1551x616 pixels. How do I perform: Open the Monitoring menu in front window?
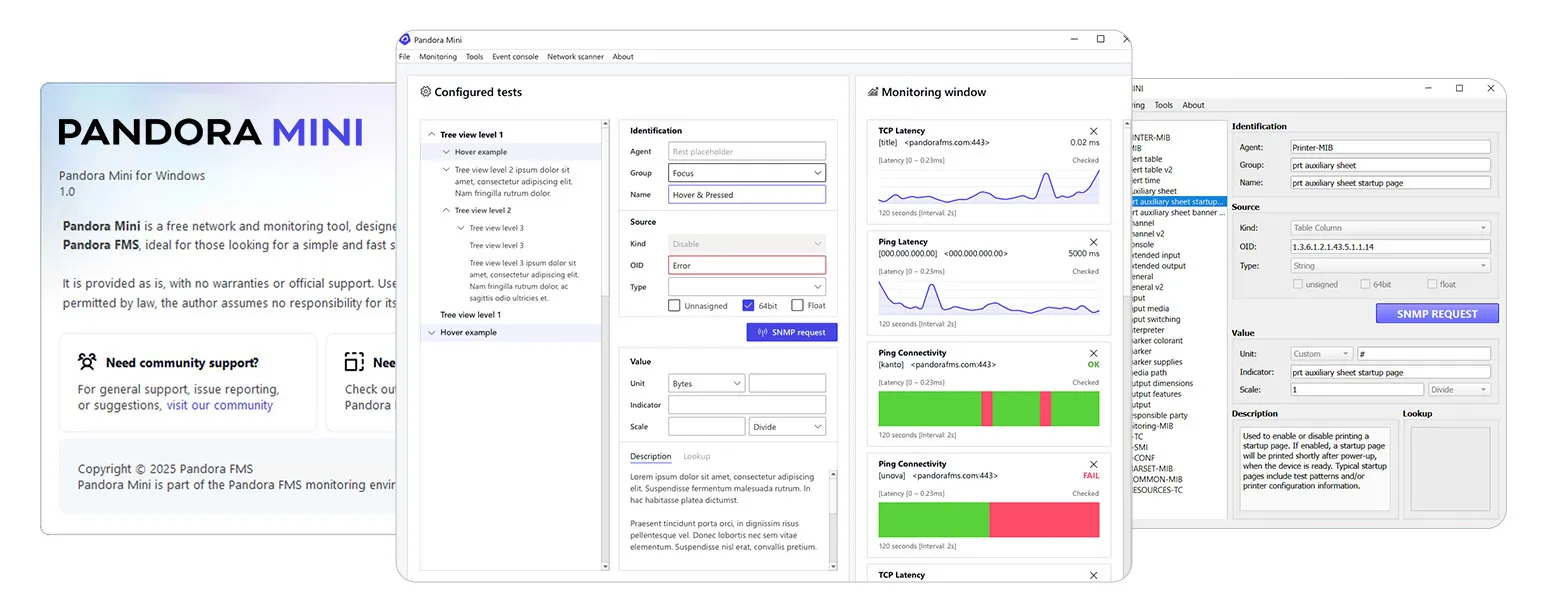[438, 57]
